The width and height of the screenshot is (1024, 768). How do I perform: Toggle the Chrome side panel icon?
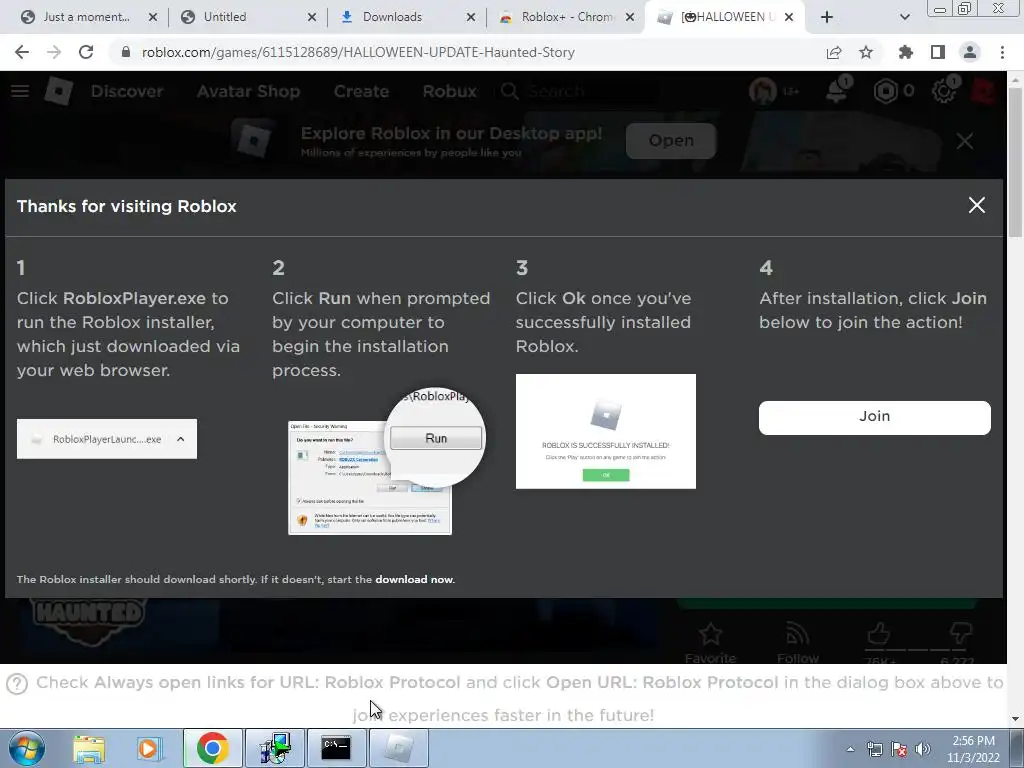pyautogui.click(x=938, y=52)
